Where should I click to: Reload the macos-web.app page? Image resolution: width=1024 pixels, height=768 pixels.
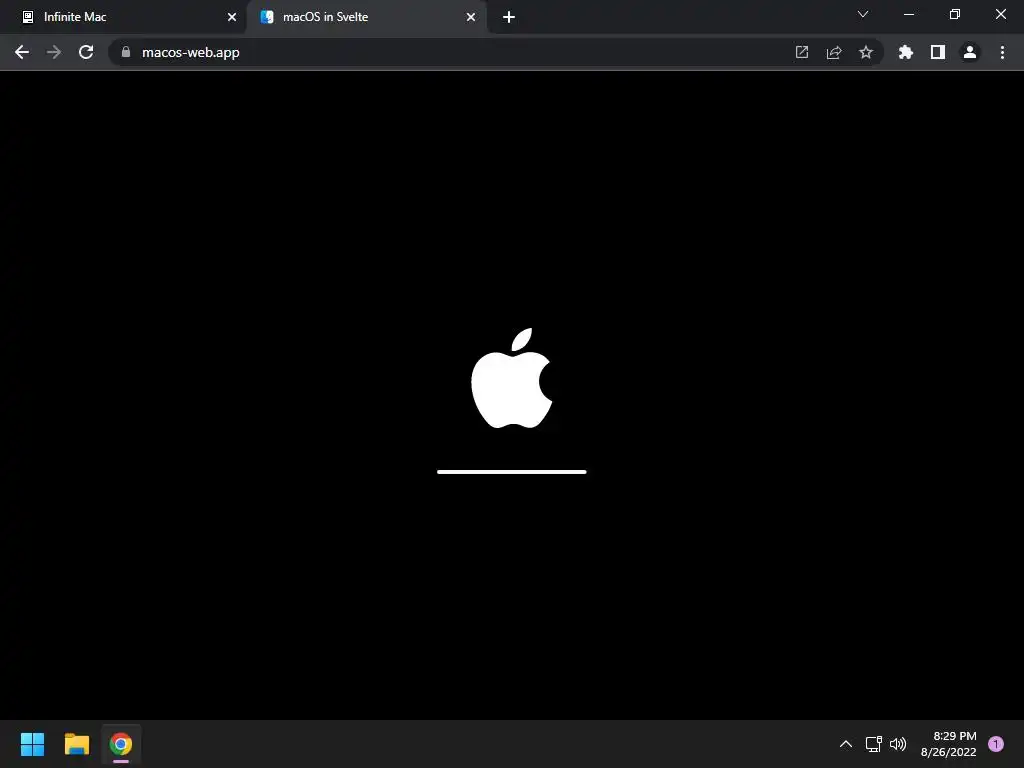click(86, 52)
